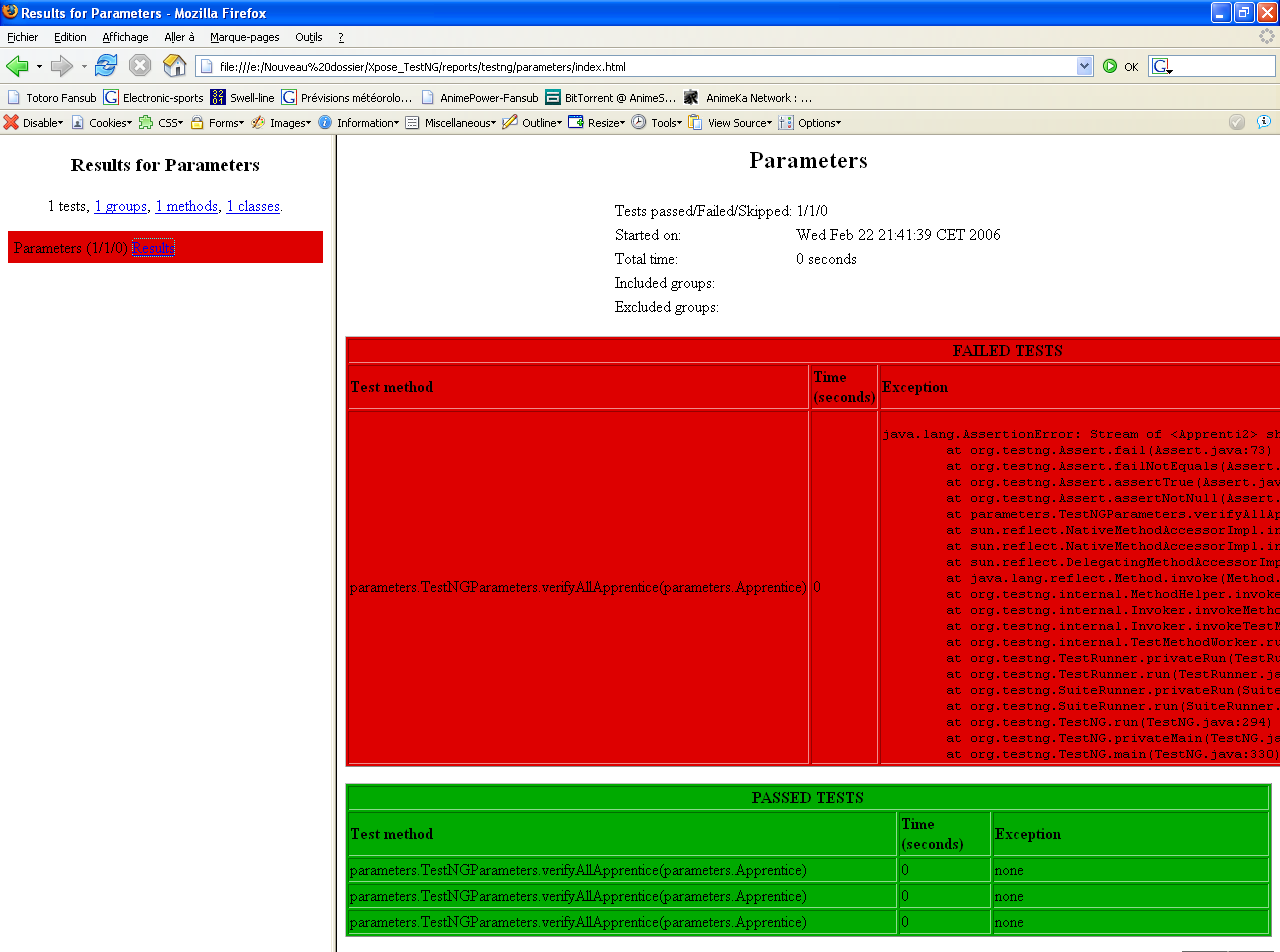Click the Results link in the red Parameters row
Viewport: 1280px width, 952px height.
click(x=153, y=248)
